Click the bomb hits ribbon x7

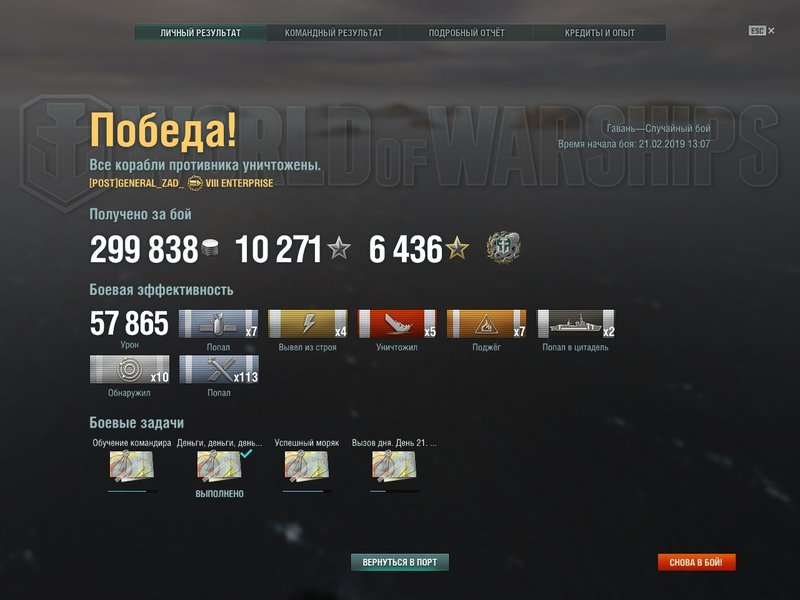(x=218, y=323)
